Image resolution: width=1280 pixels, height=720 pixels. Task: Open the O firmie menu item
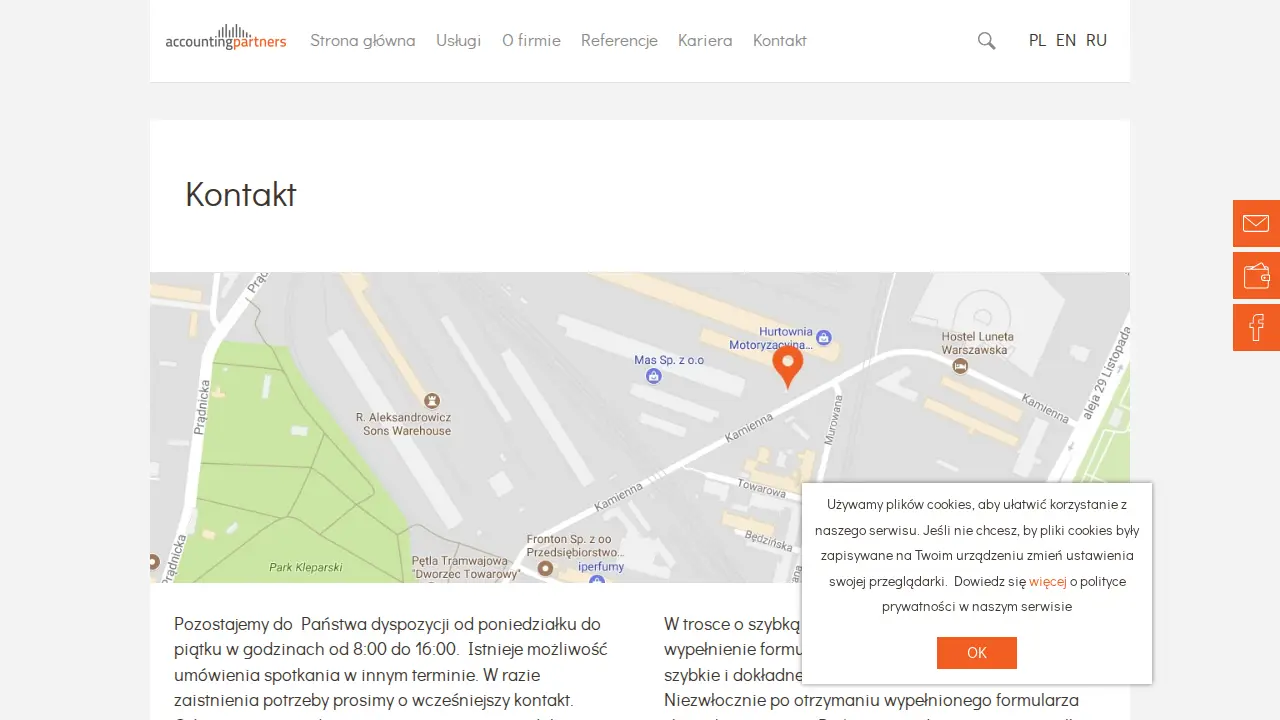click(x=531, y=40)
